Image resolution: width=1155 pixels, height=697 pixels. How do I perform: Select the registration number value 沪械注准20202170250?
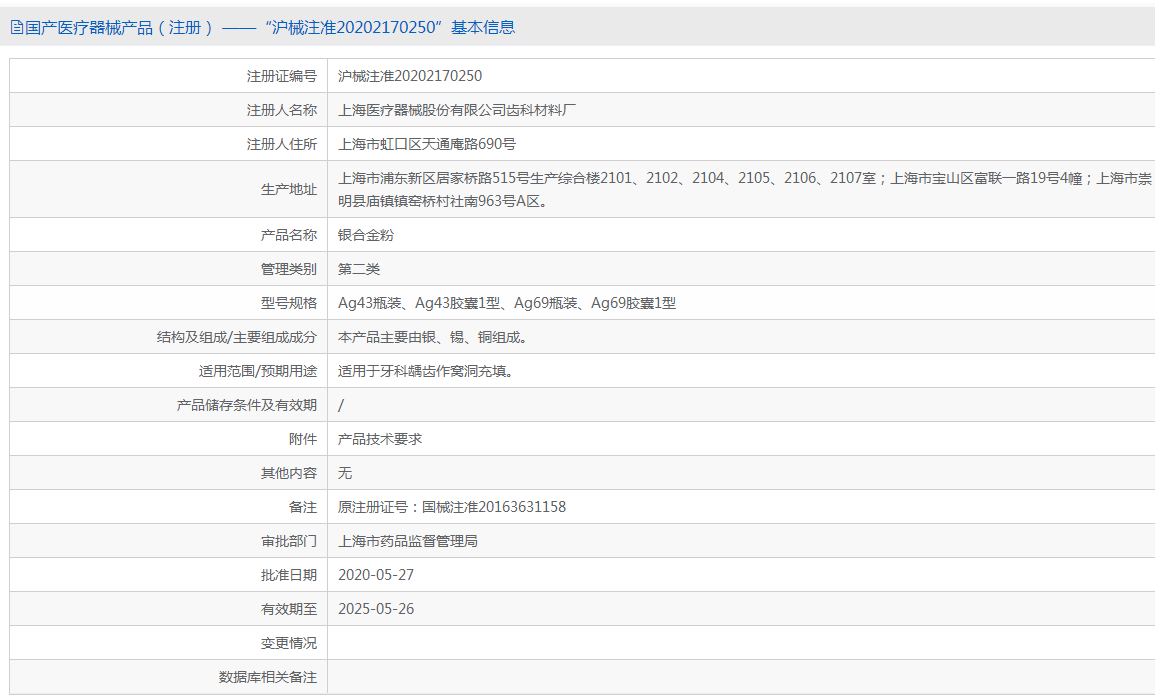point(410,76)
